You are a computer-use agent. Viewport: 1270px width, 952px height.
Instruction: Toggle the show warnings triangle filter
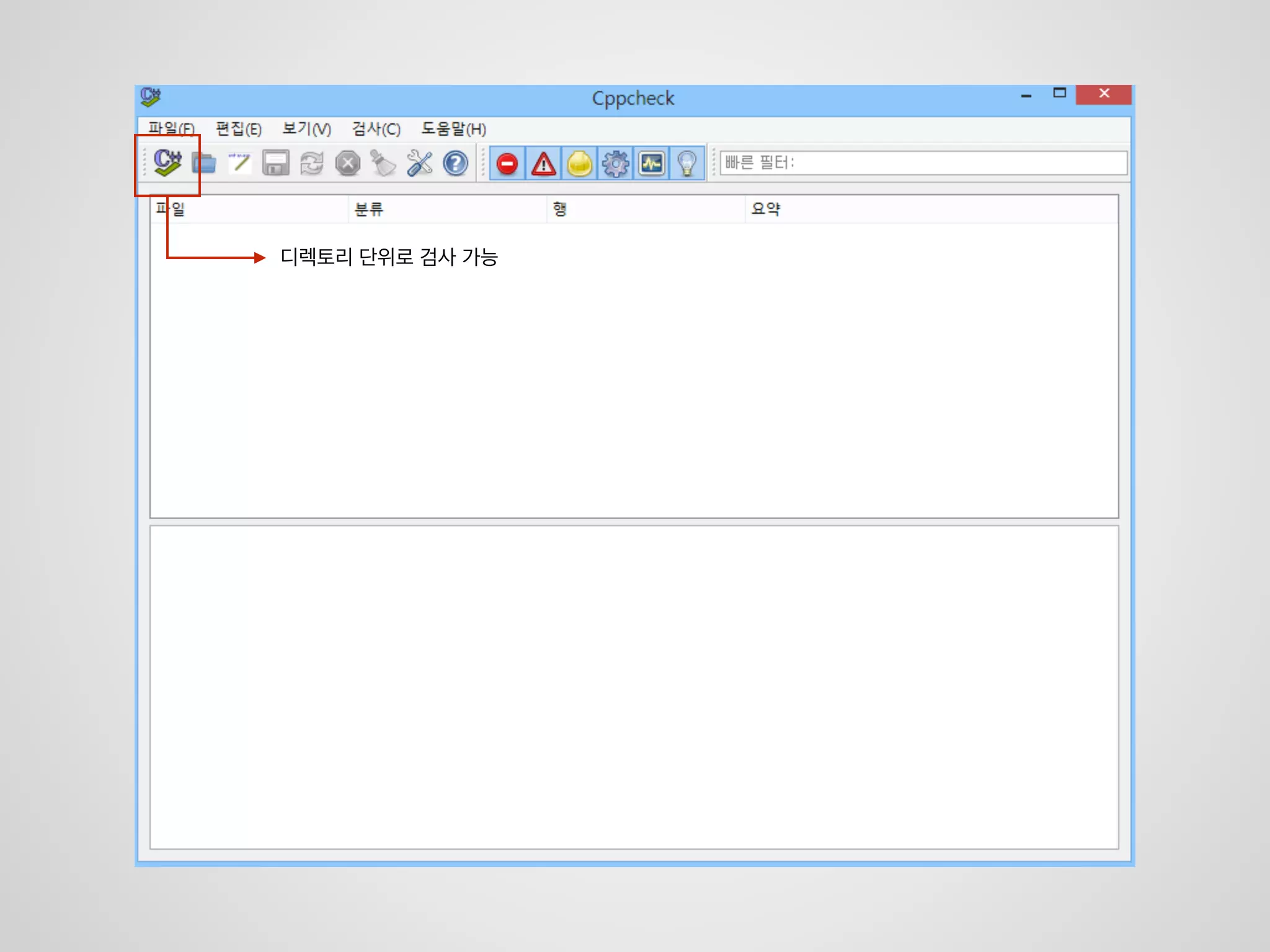click(x=543, y=164)
